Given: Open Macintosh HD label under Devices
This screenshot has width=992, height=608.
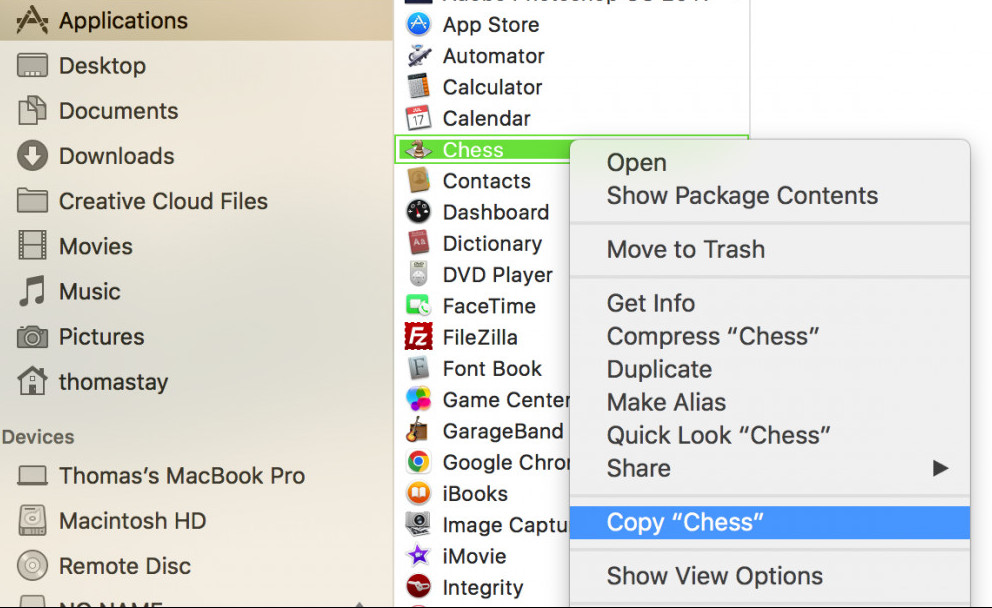Looking at the screenshot, I should (132, 521).
